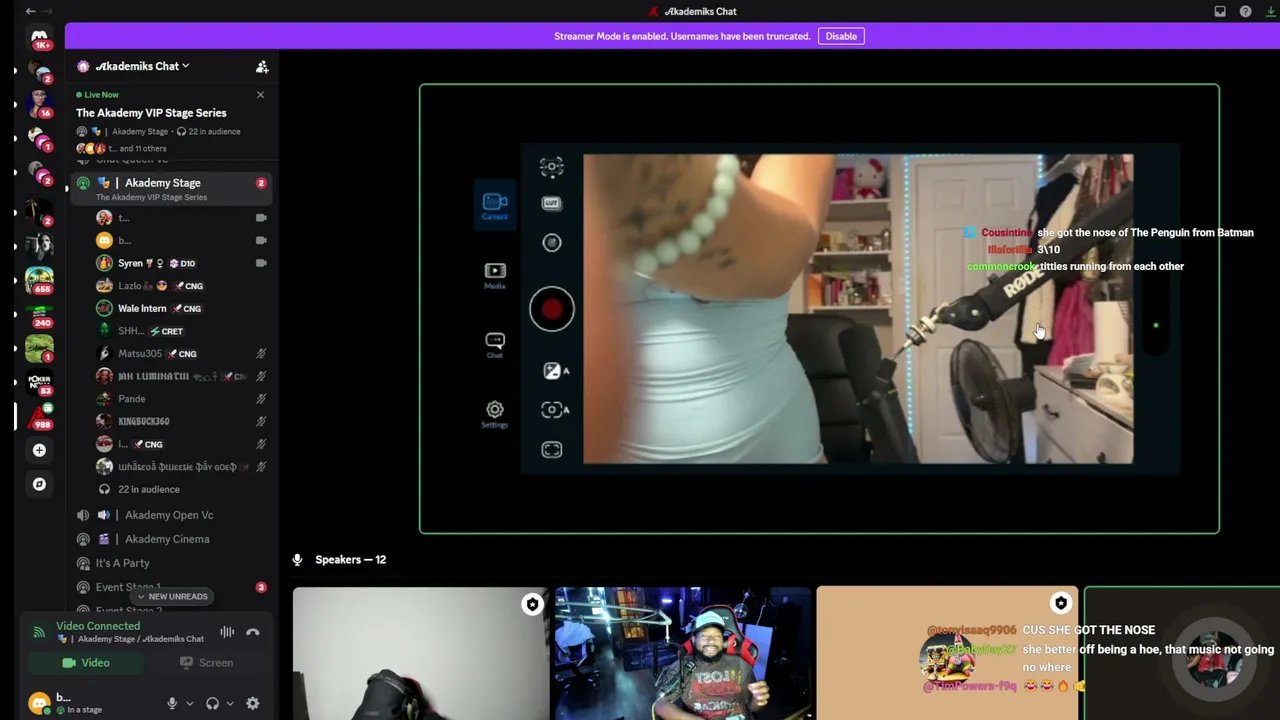Select Wale Intern in stage list
Screen dimensions: 1280x720
[181, 308]
